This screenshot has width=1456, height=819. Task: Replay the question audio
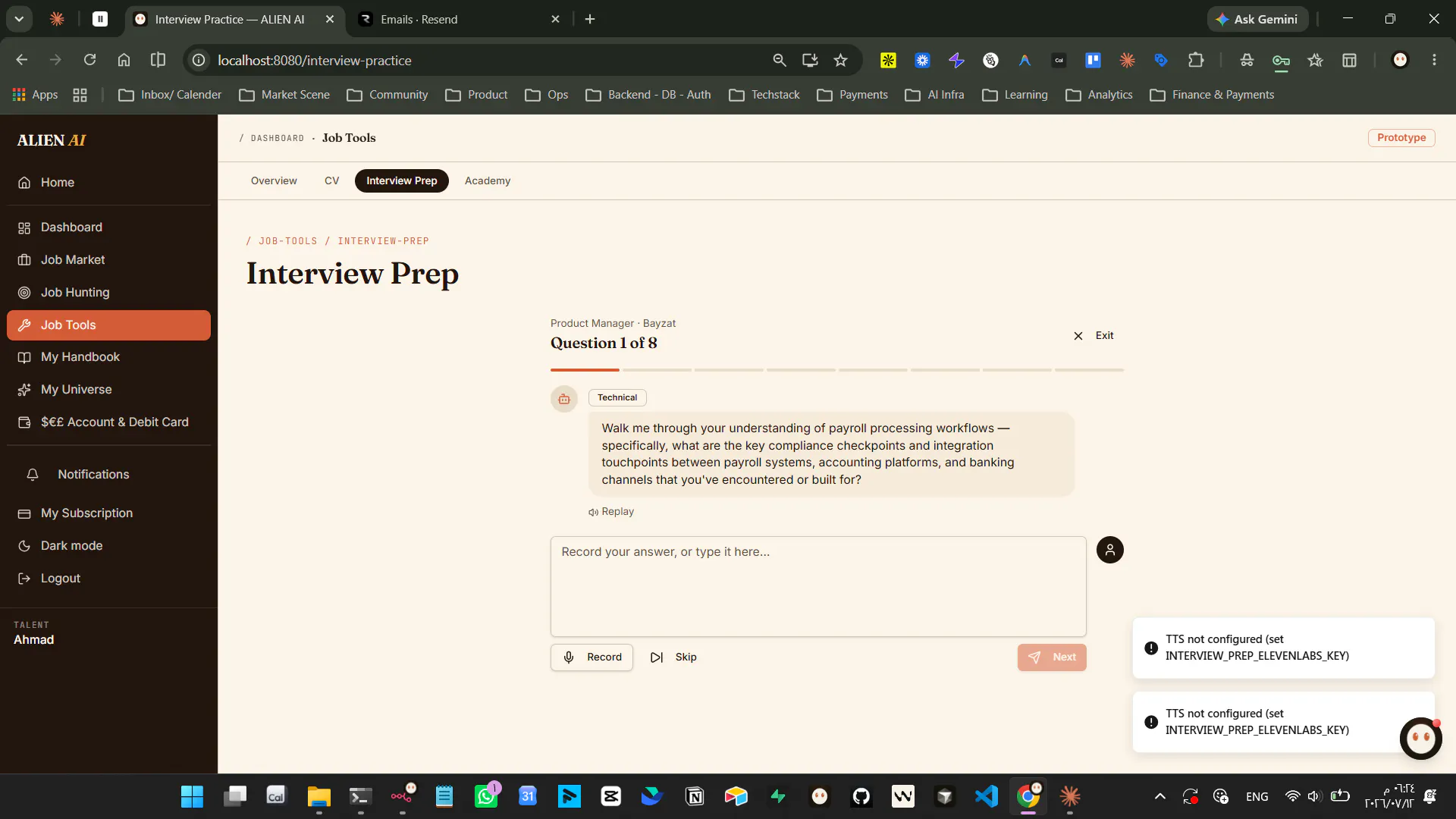(611, 512)
